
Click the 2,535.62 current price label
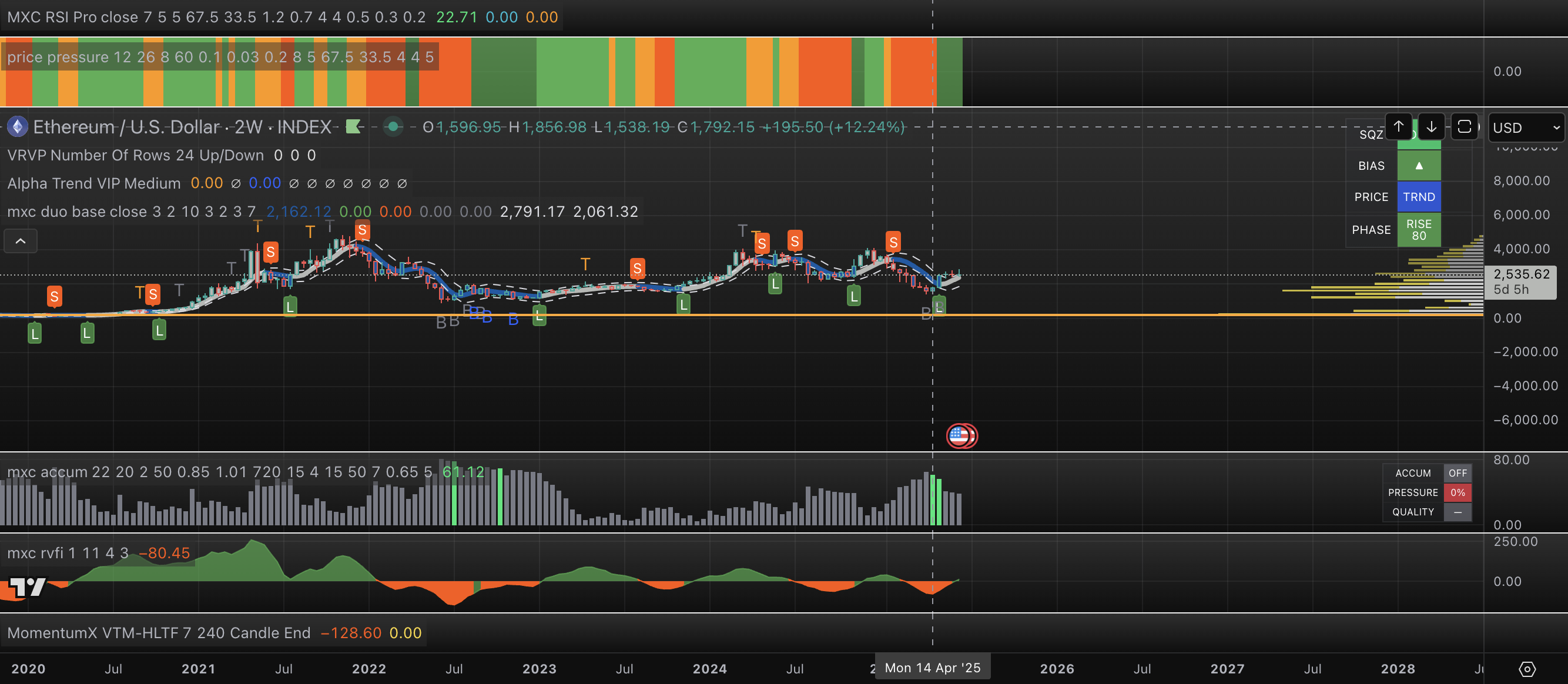[1520, 274]
